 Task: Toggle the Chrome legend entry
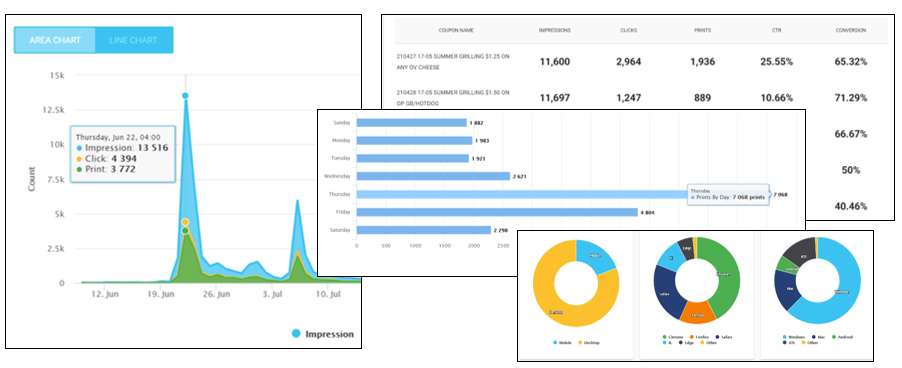point(673,337)
